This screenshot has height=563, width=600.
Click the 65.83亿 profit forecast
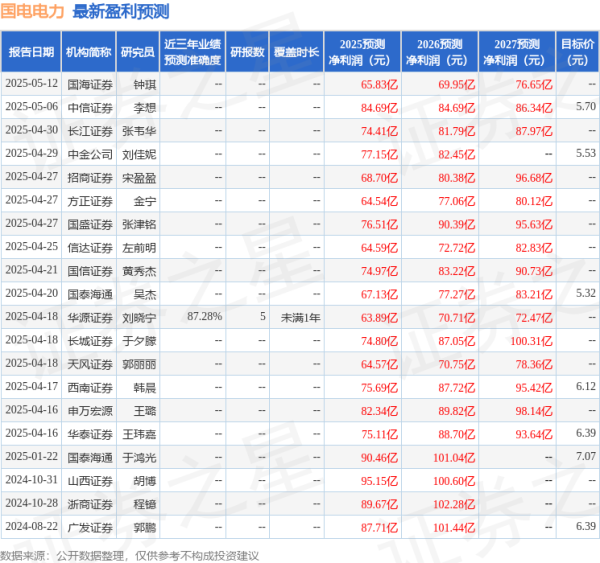(x=379, y=85)
